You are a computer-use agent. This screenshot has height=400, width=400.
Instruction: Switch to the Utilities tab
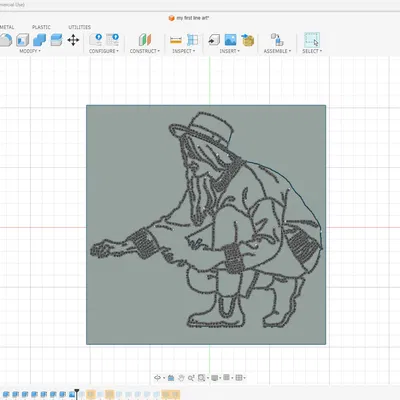79,27
